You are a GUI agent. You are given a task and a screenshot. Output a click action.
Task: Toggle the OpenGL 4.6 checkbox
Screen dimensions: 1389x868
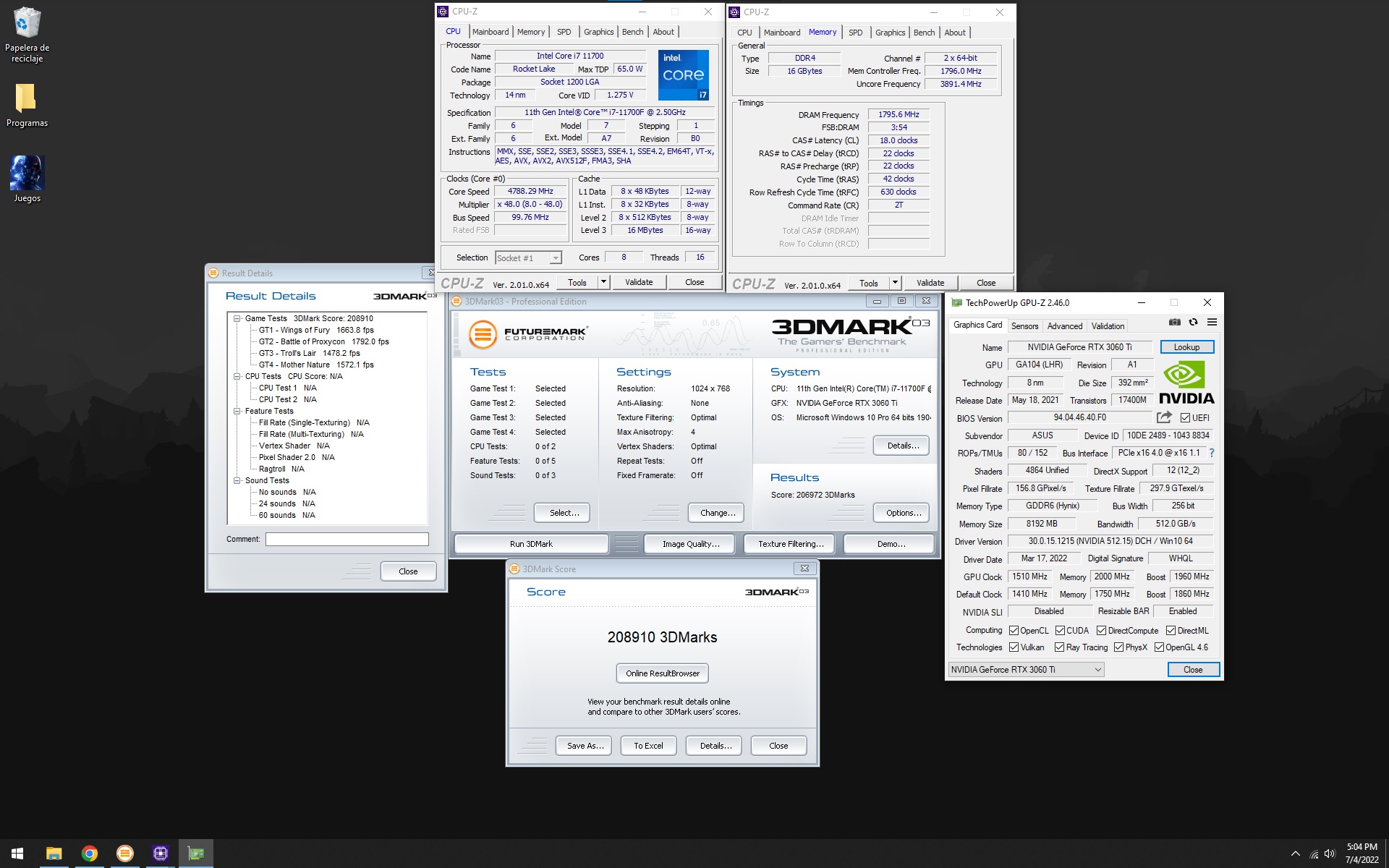tap(1159, 647)
